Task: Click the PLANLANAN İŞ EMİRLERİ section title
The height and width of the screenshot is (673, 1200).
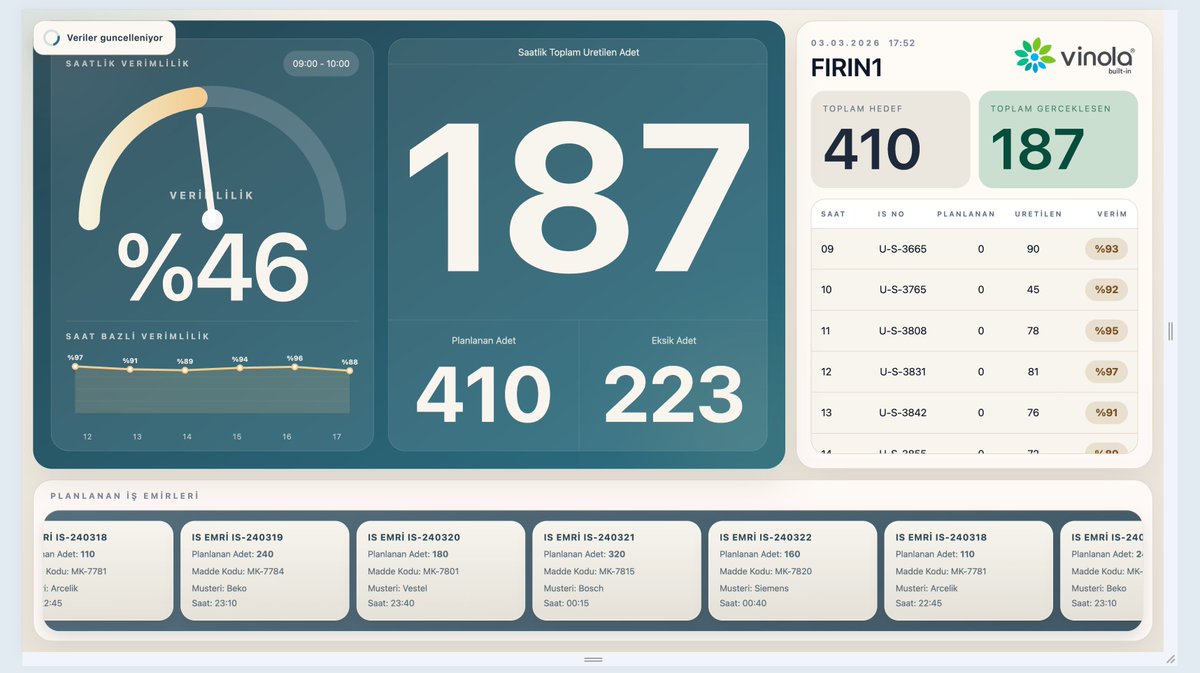Action: [x=124, y=496]
